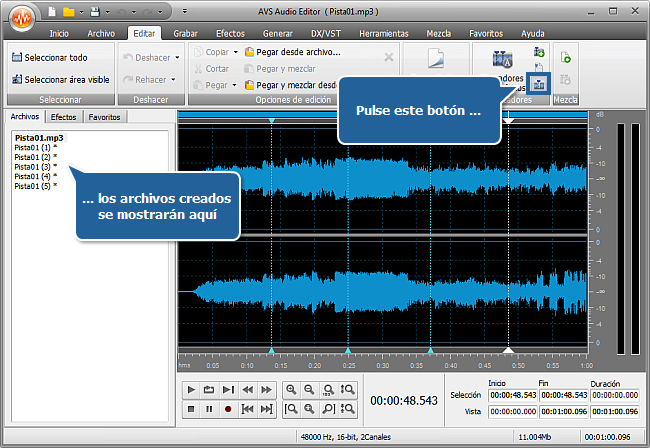
Task: Open the dropdown arrow next to open folder icon
Action: (x=81, y=12)
